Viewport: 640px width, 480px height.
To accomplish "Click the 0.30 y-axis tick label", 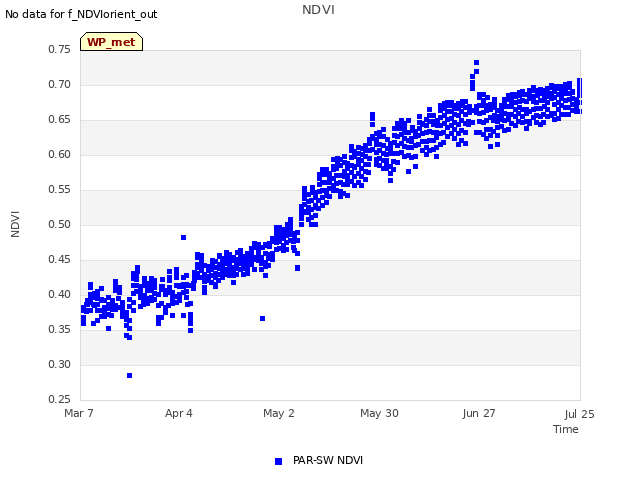I will coord(59,364).
